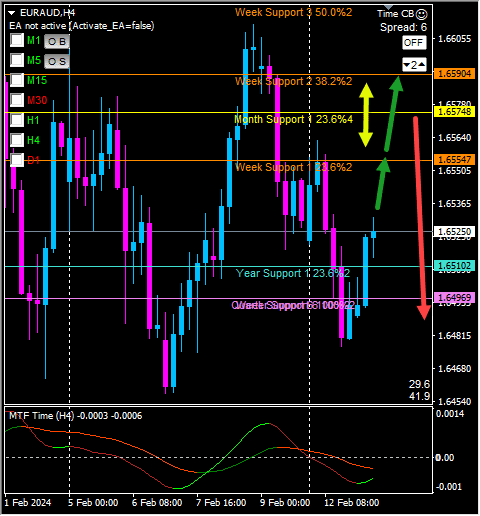Click the 'Time CB' label
Viewport: 480px width, 516px height.
pyautogui.click(x=395, y=14)
